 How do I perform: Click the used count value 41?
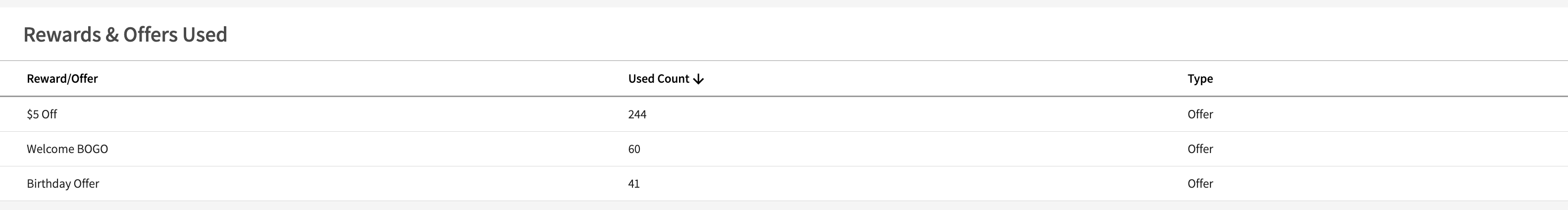tap(633, 184)
